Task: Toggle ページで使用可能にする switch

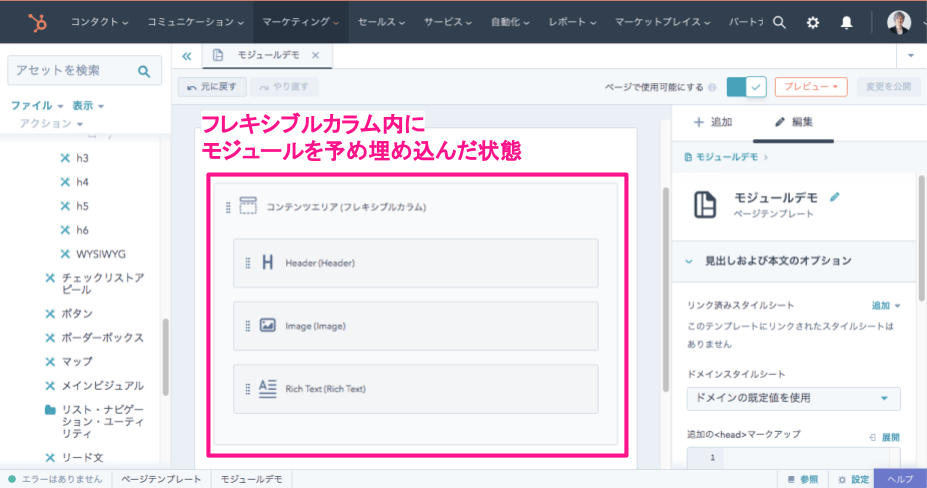Action: 746,87
